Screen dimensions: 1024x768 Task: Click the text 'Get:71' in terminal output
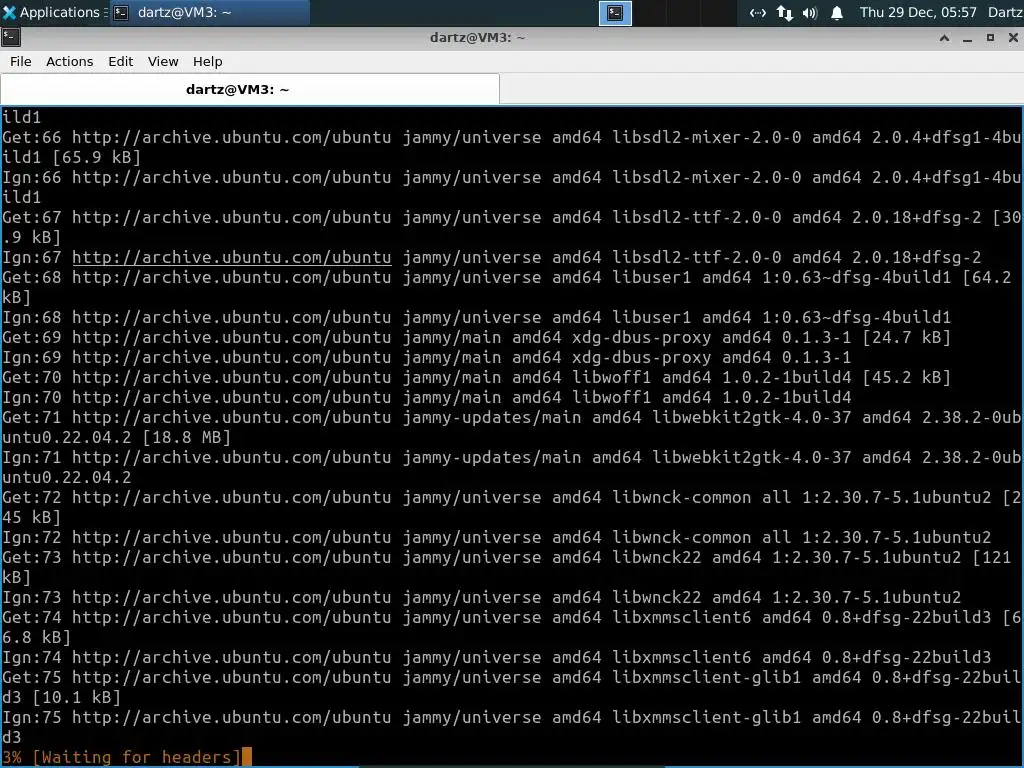(x=31, y=417)
